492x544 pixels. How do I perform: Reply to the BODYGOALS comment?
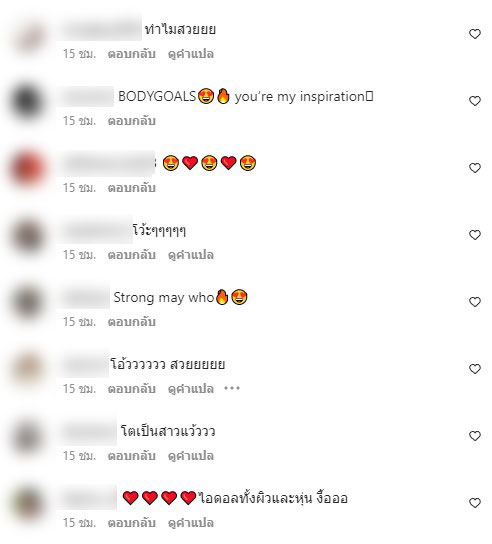coord(132,121)
